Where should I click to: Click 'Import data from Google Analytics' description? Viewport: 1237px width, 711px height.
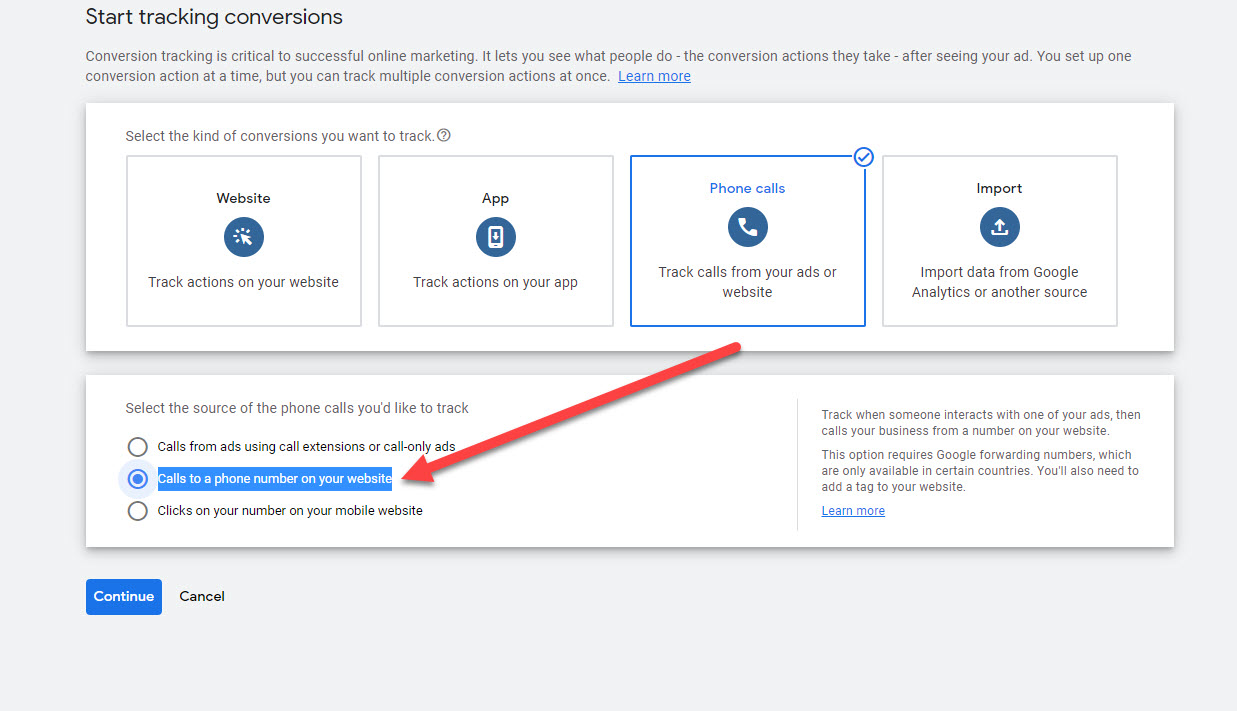999,282
